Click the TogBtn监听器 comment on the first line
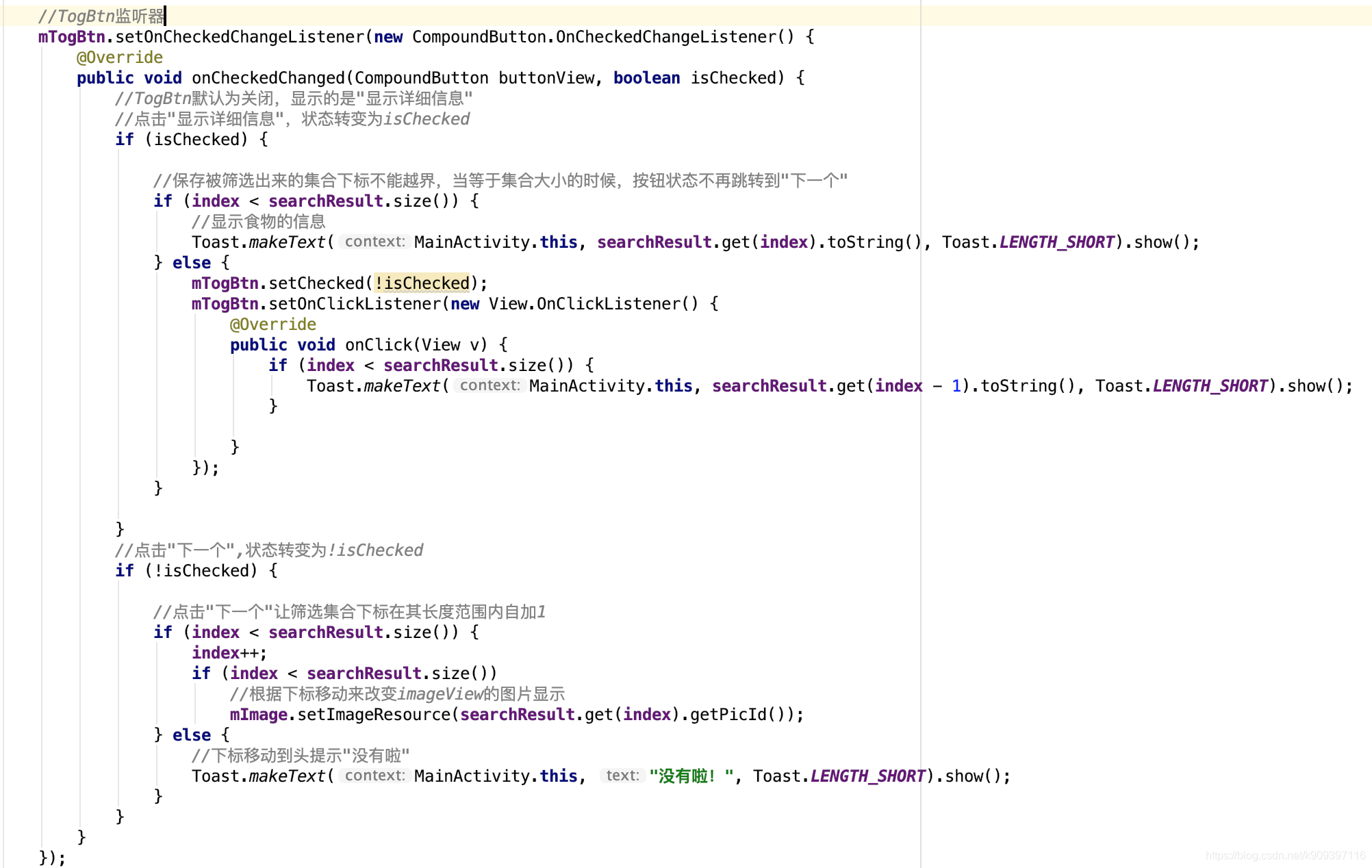This screenshot has width=1372, height=868. pos(101,16)
